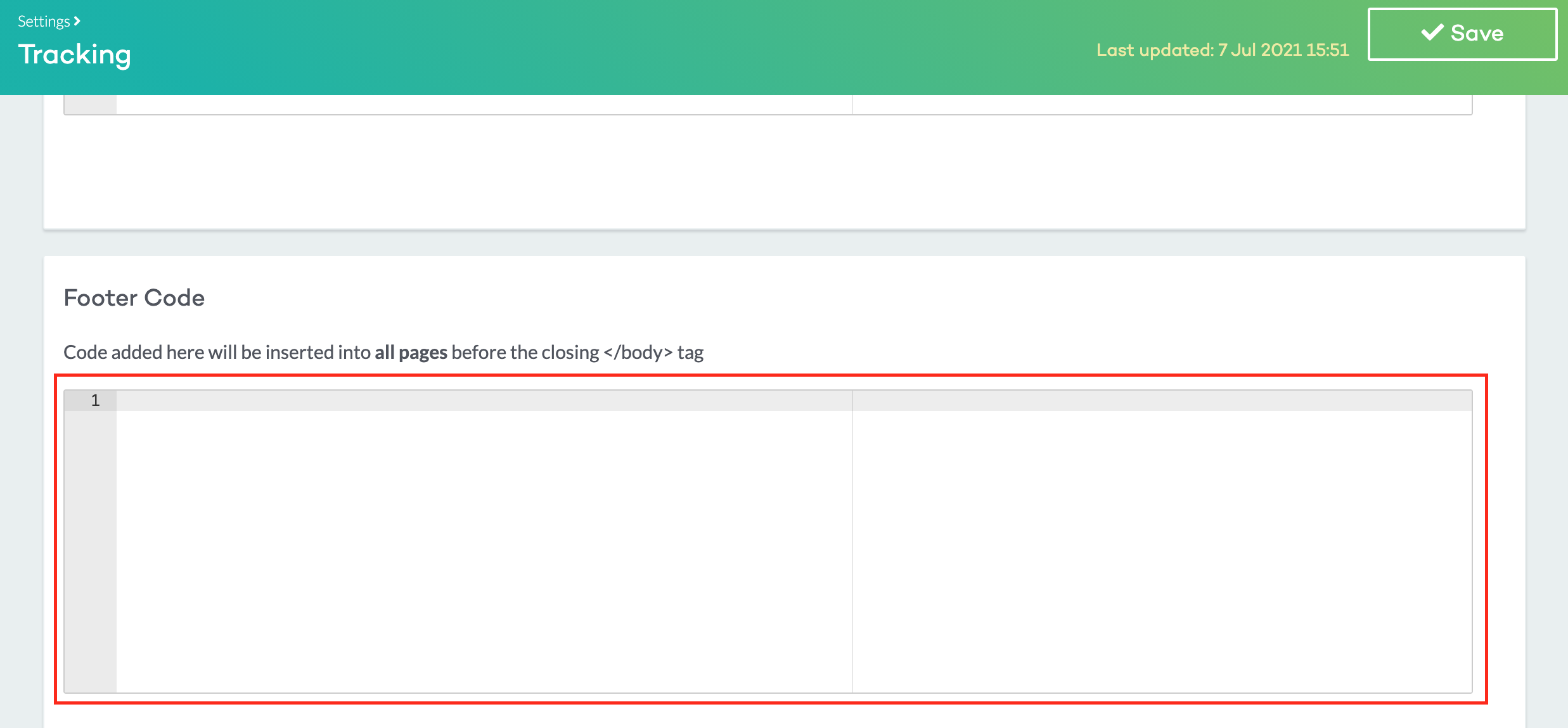Click bottom of the header code editor above
1568x728 pixels.
click(x=768, y=105)
